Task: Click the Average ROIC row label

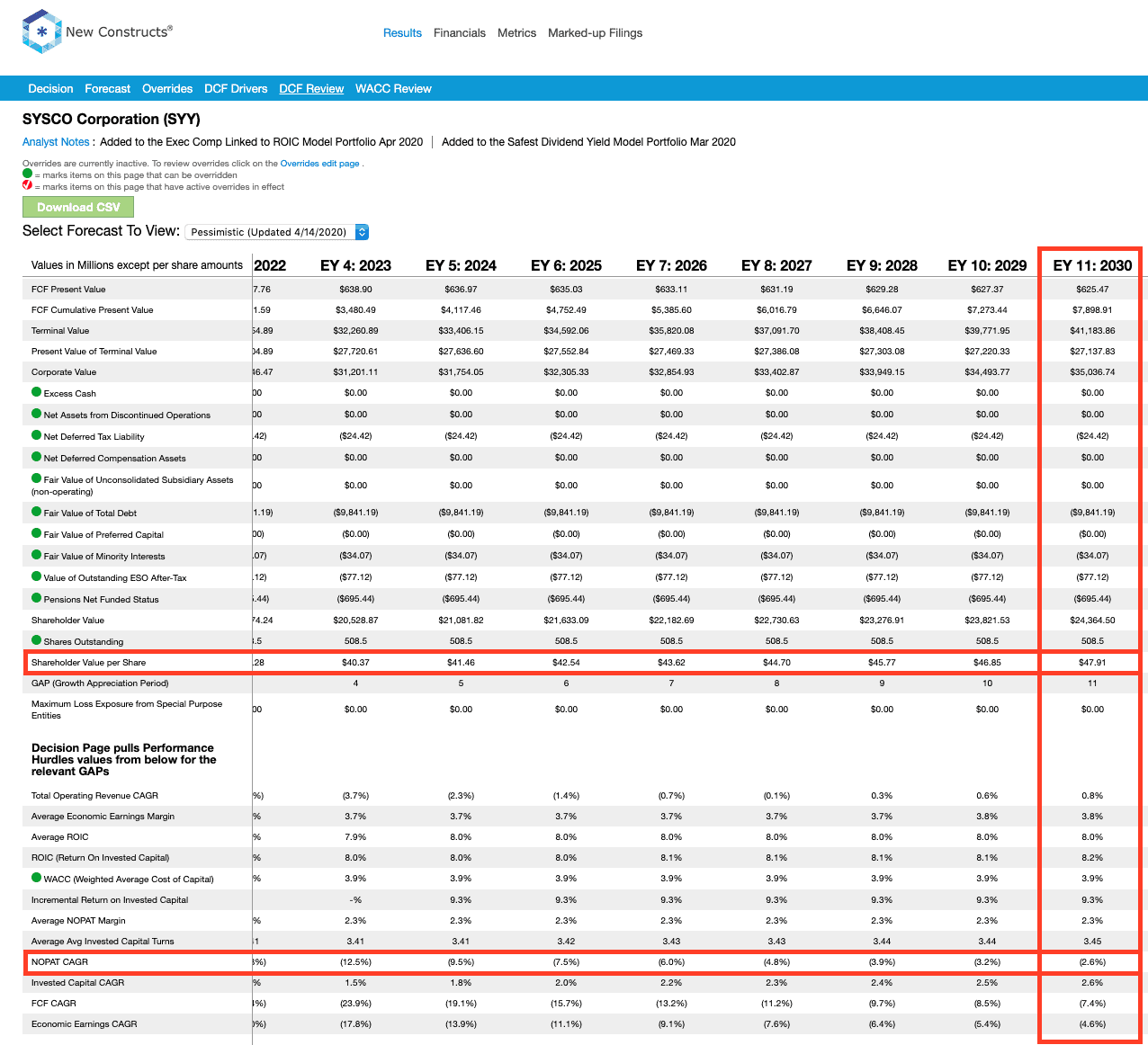Action: pyautogui.click(x=59, y=836)
